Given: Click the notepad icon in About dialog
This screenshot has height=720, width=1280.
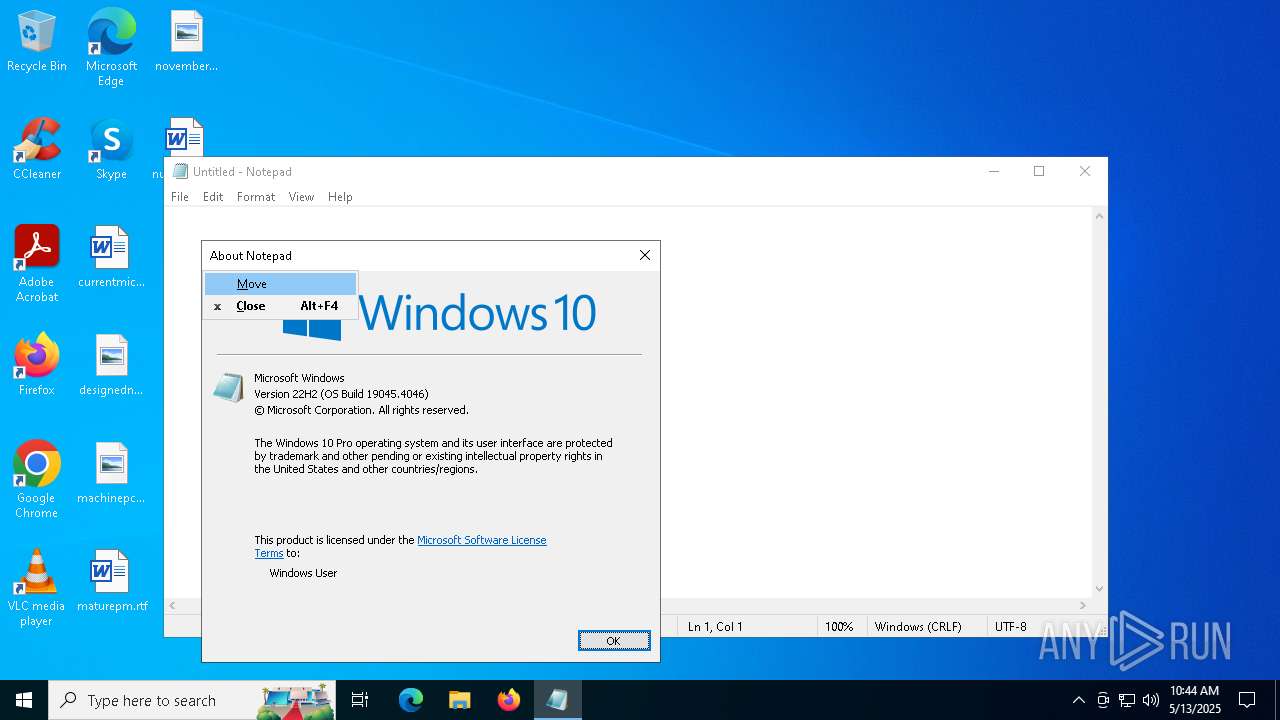Looking at the screenshot, I should pos(228,387).
